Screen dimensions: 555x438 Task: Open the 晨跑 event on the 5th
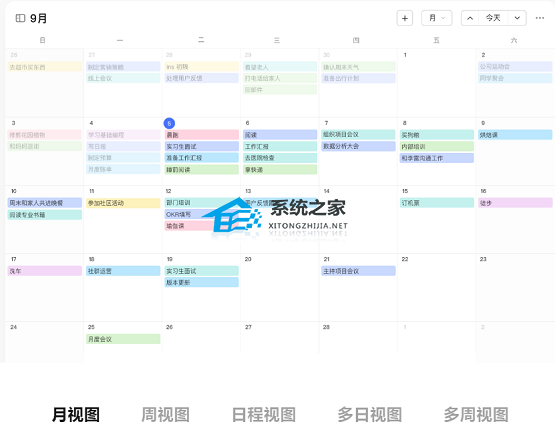(x=201, y=135)
